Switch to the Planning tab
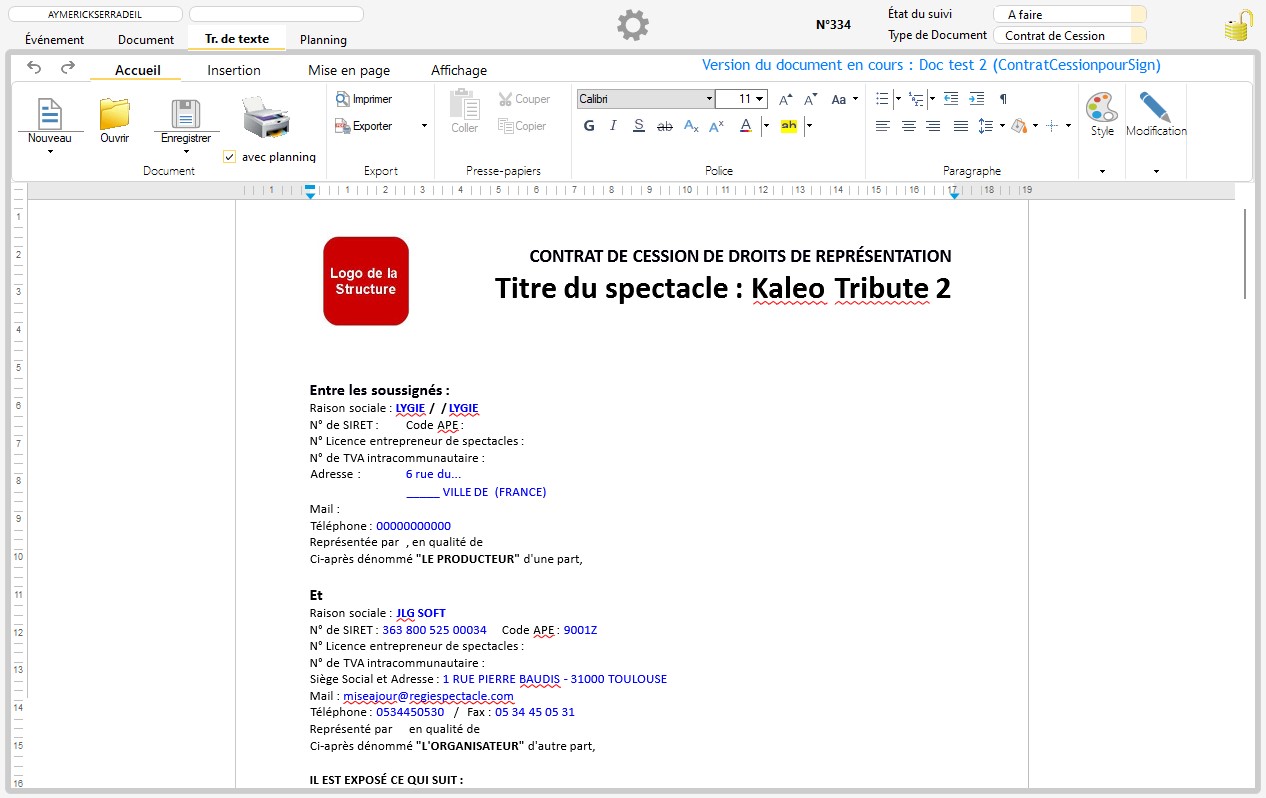This screenshot has width=1266, height=798. [x=323, y=40]
